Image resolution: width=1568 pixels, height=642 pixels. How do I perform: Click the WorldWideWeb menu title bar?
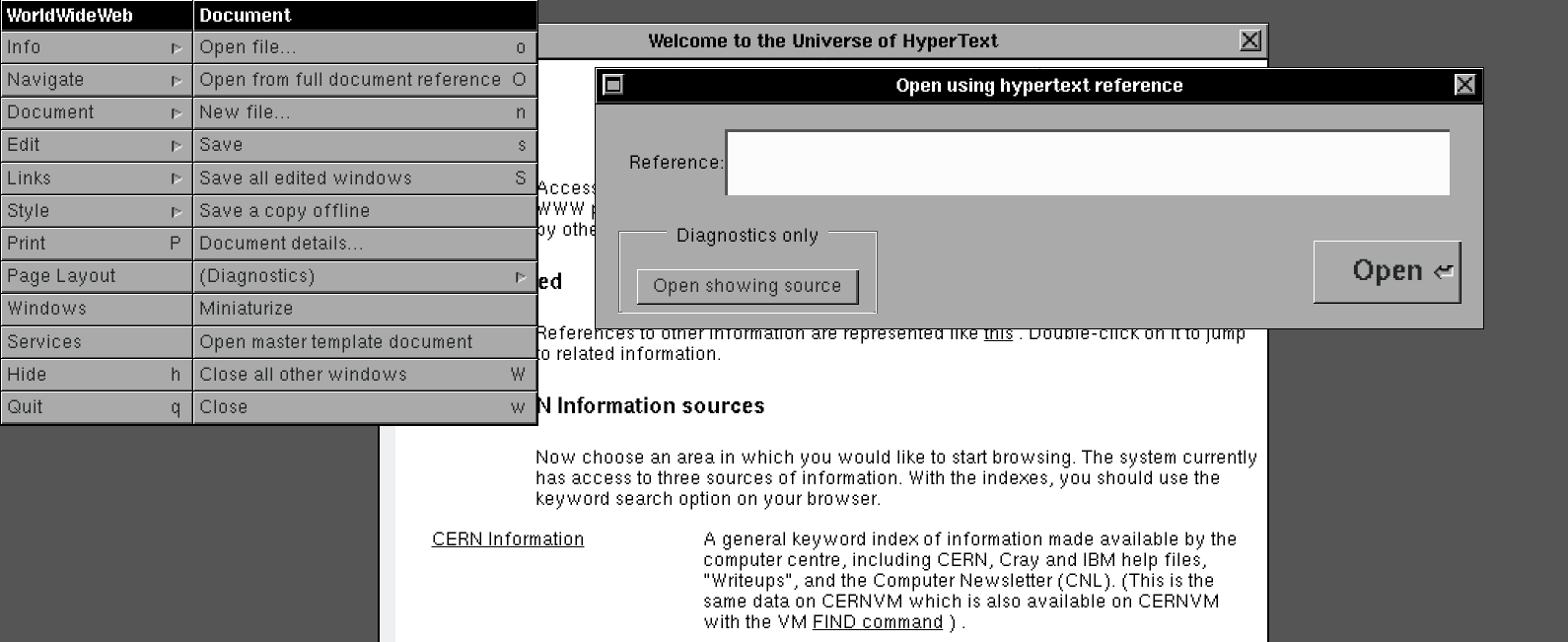click(96, 15)
